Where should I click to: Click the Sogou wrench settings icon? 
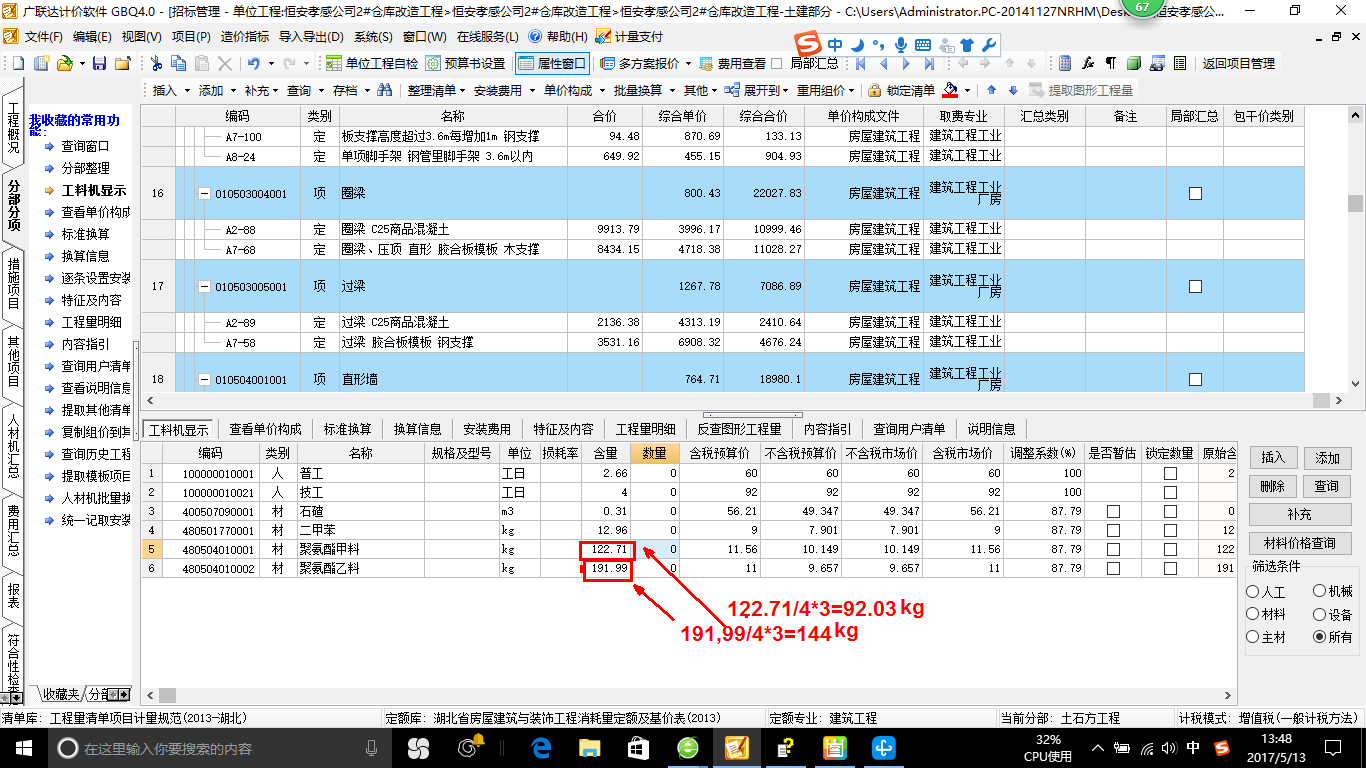coord(988,45)
